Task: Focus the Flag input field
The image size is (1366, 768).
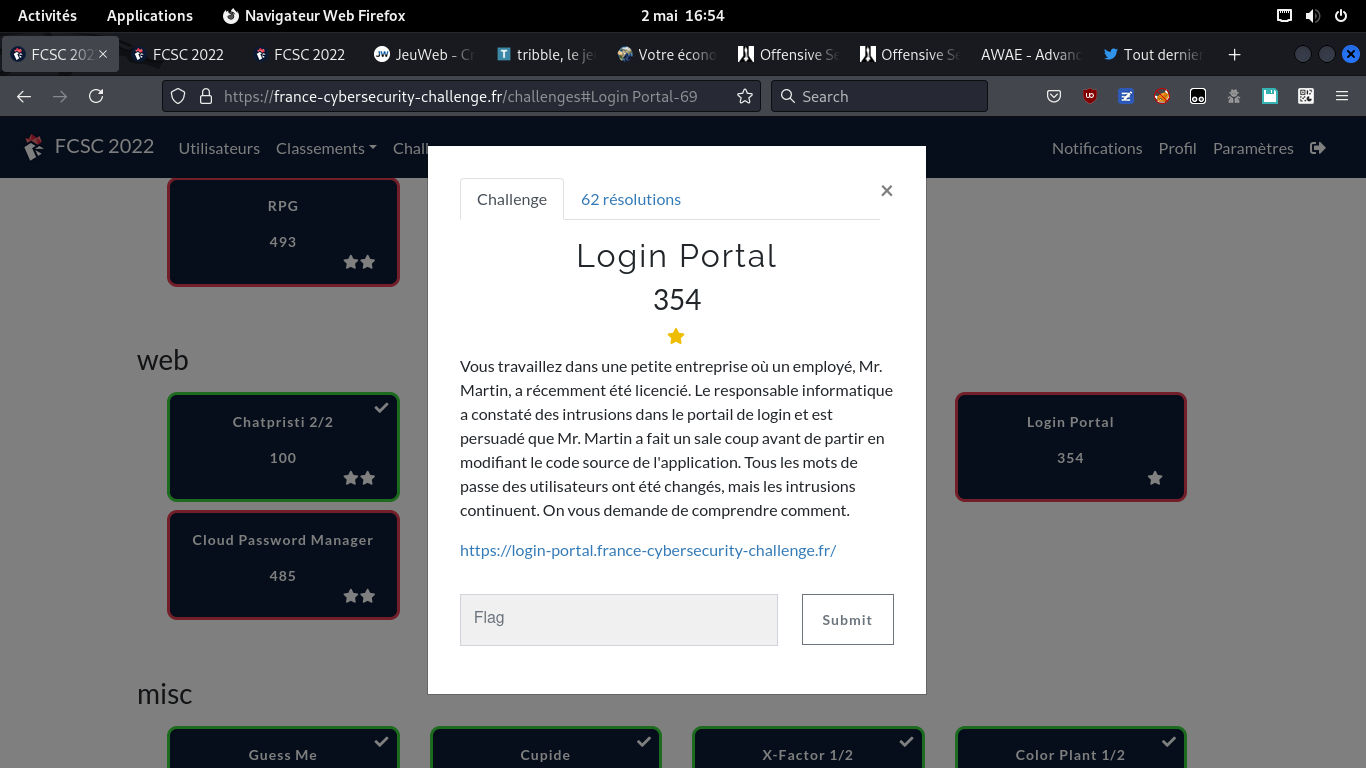Action: (x=619, y=620)
